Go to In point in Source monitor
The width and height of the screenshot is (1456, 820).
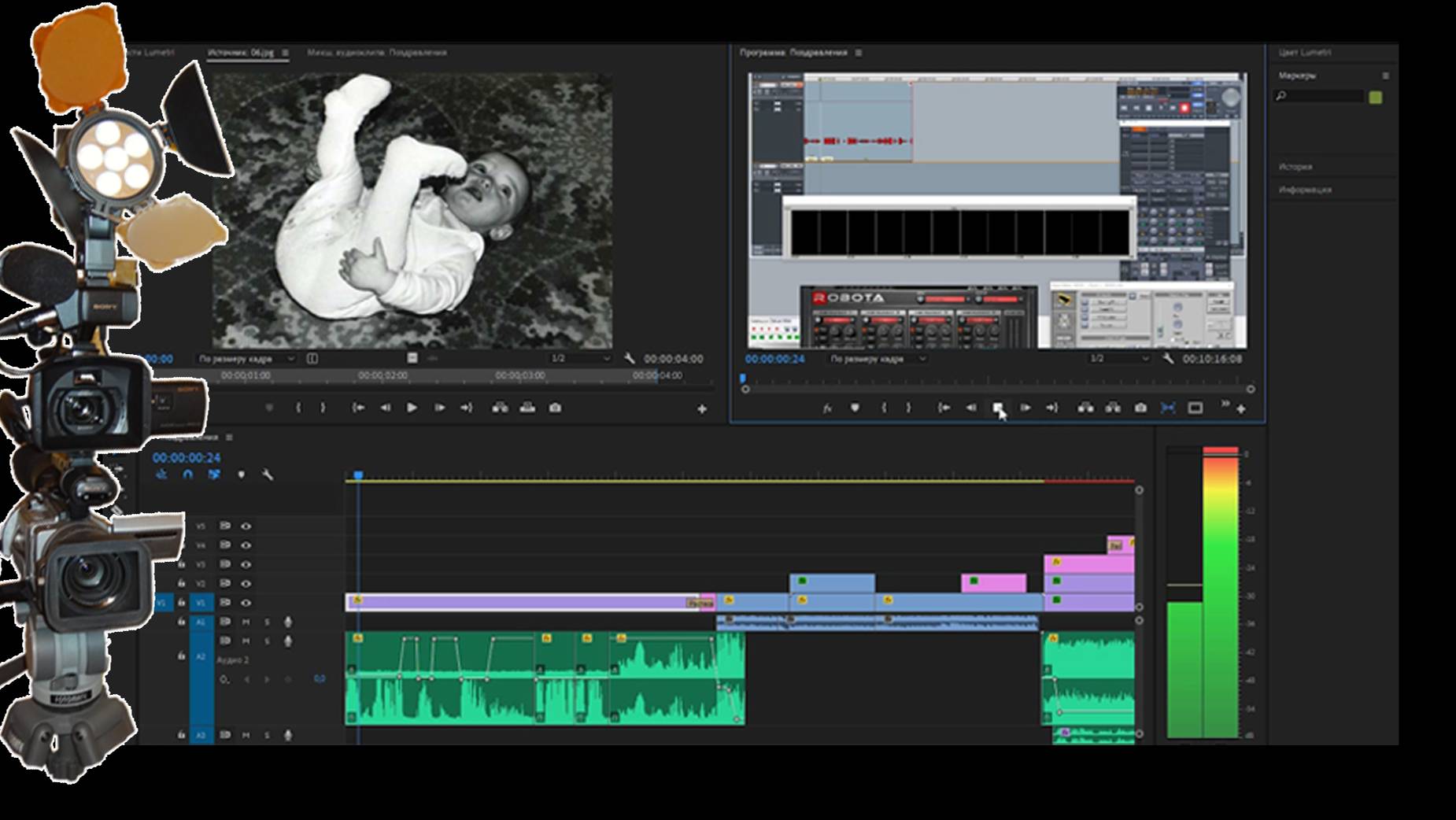point(358,408)
